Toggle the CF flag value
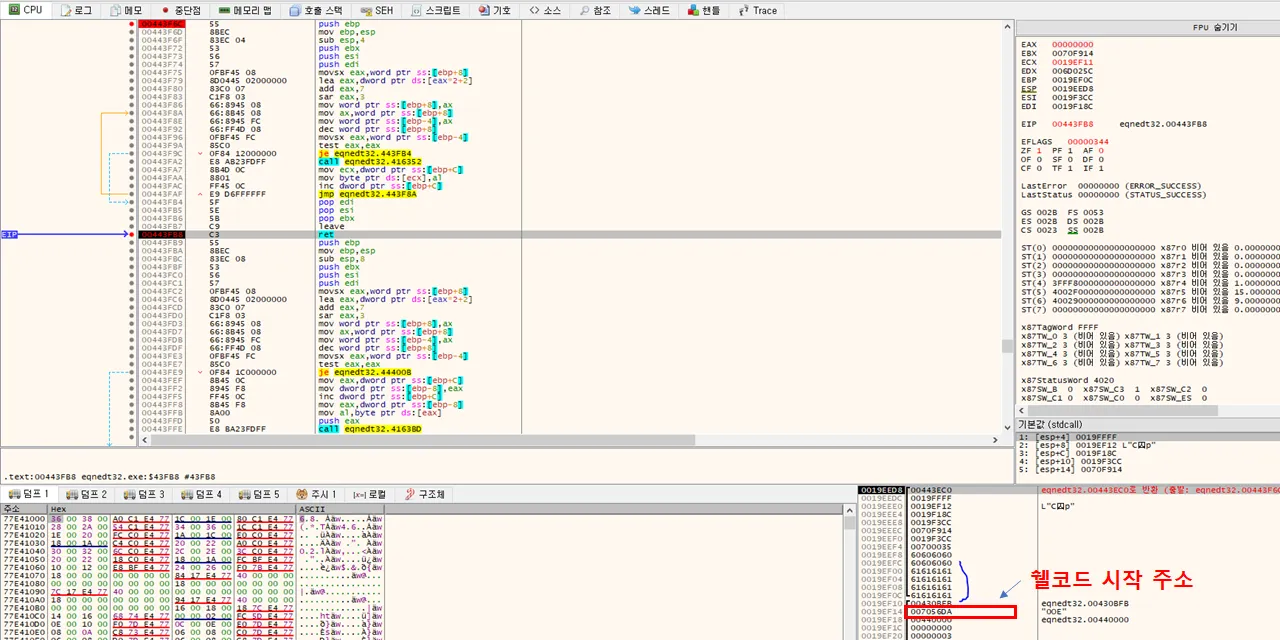Screen dimensions: 1280x640 (1040, 169)
